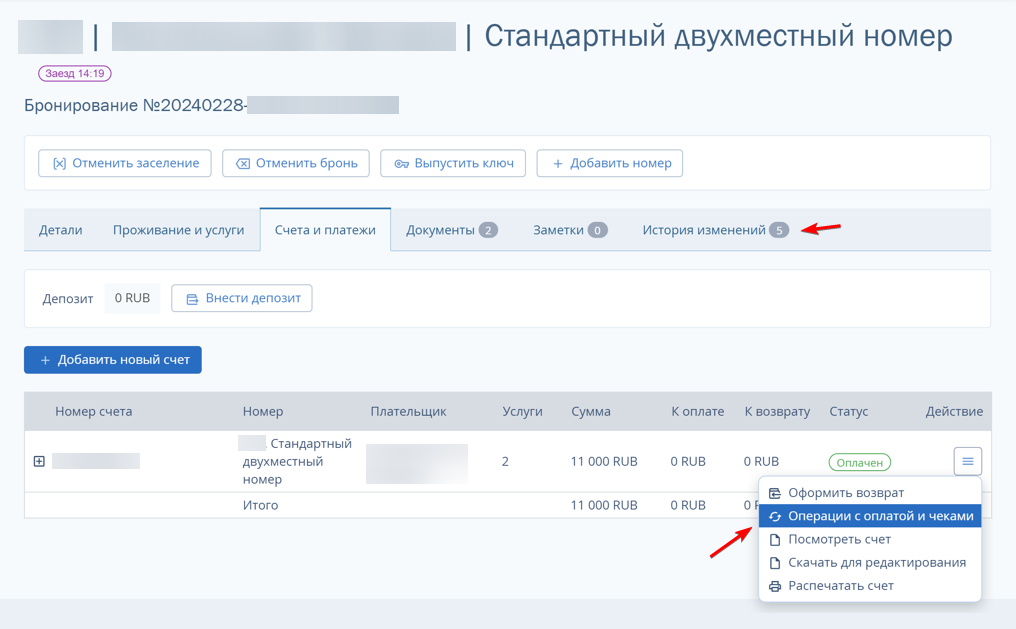This screenshot has height=629, width=1016.
Task: Add a room with Добавить номер
Action: 610,163
